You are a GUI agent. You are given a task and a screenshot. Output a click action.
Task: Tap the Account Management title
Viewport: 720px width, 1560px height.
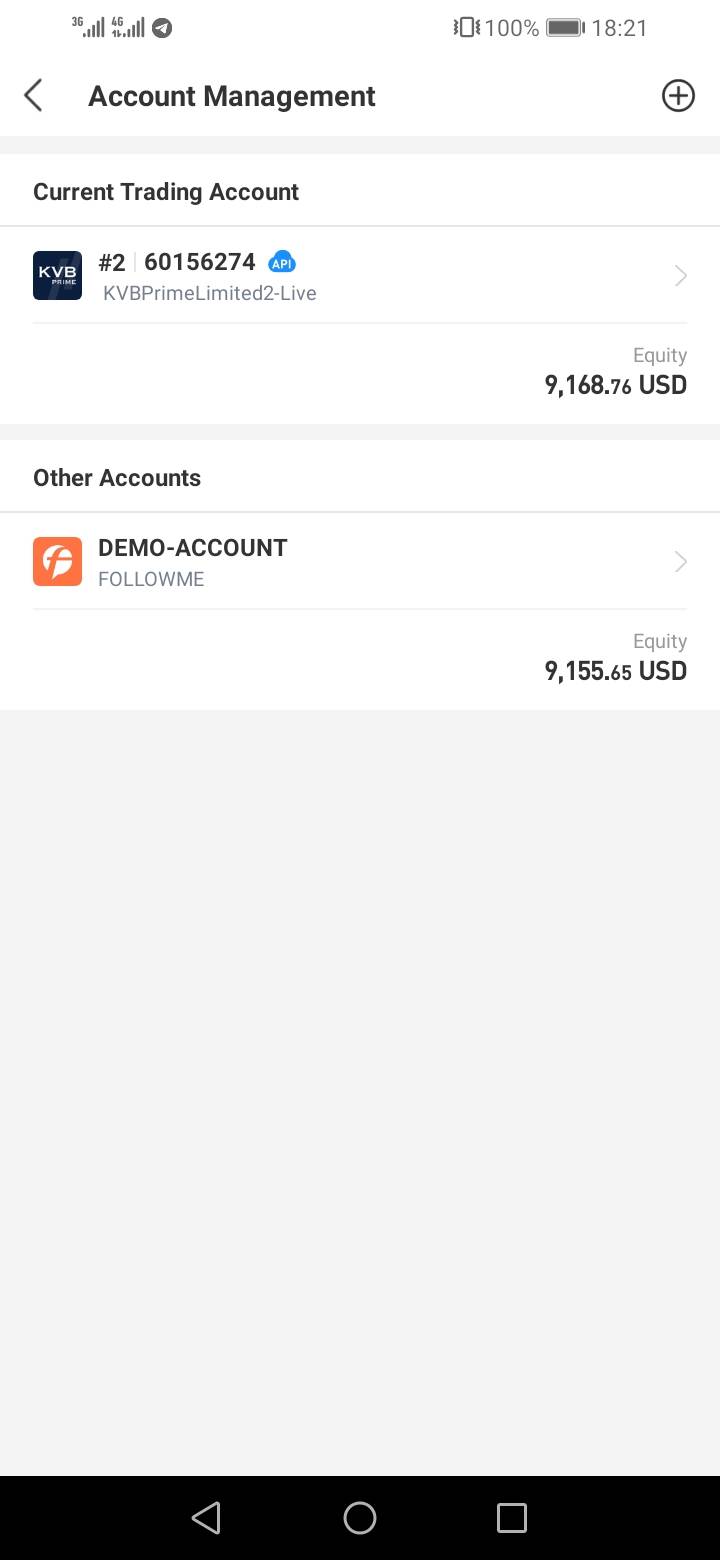pyautogui.click(x=231, y=96)
